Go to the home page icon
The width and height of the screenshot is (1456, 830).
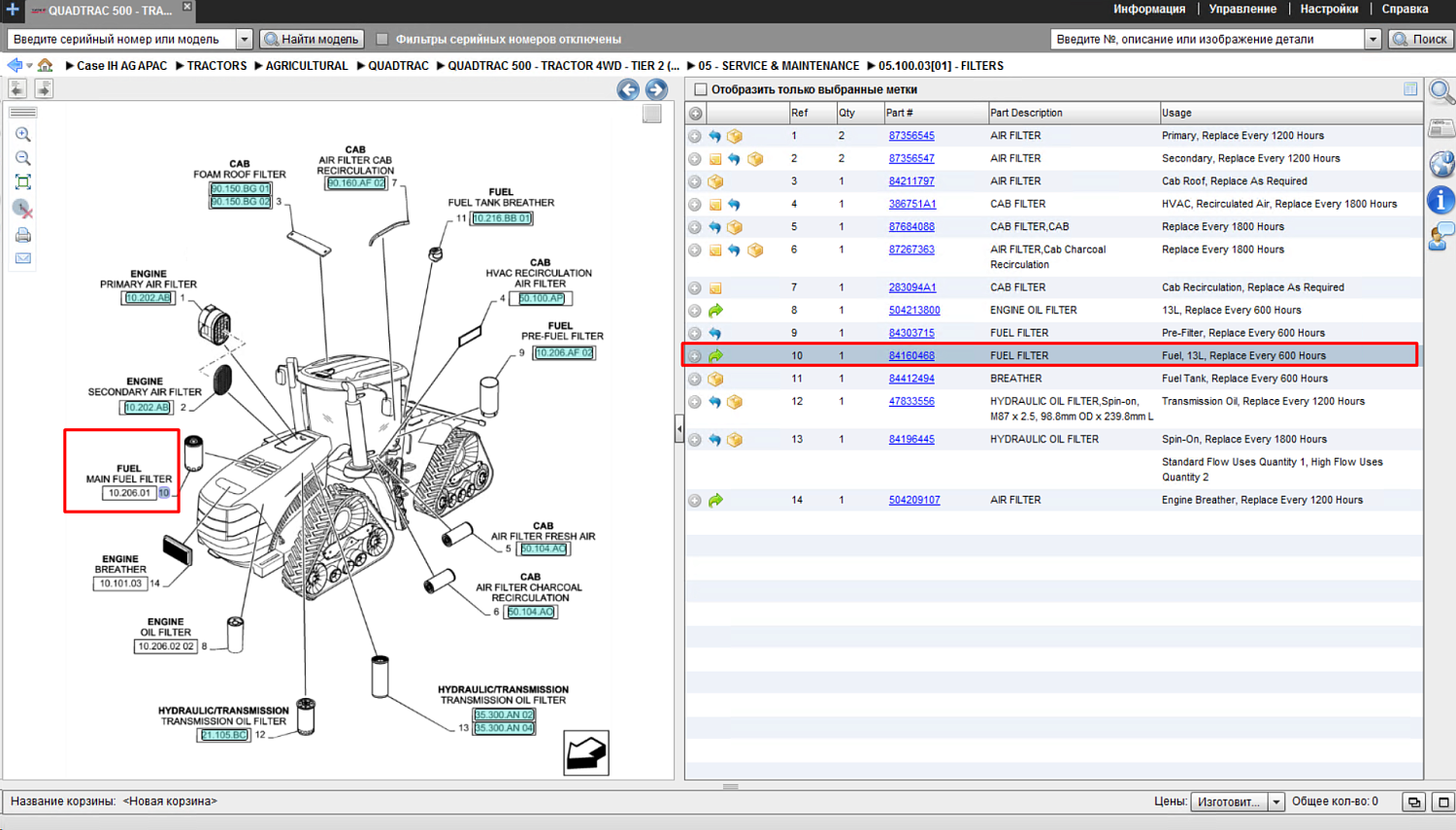pos(45,65)
